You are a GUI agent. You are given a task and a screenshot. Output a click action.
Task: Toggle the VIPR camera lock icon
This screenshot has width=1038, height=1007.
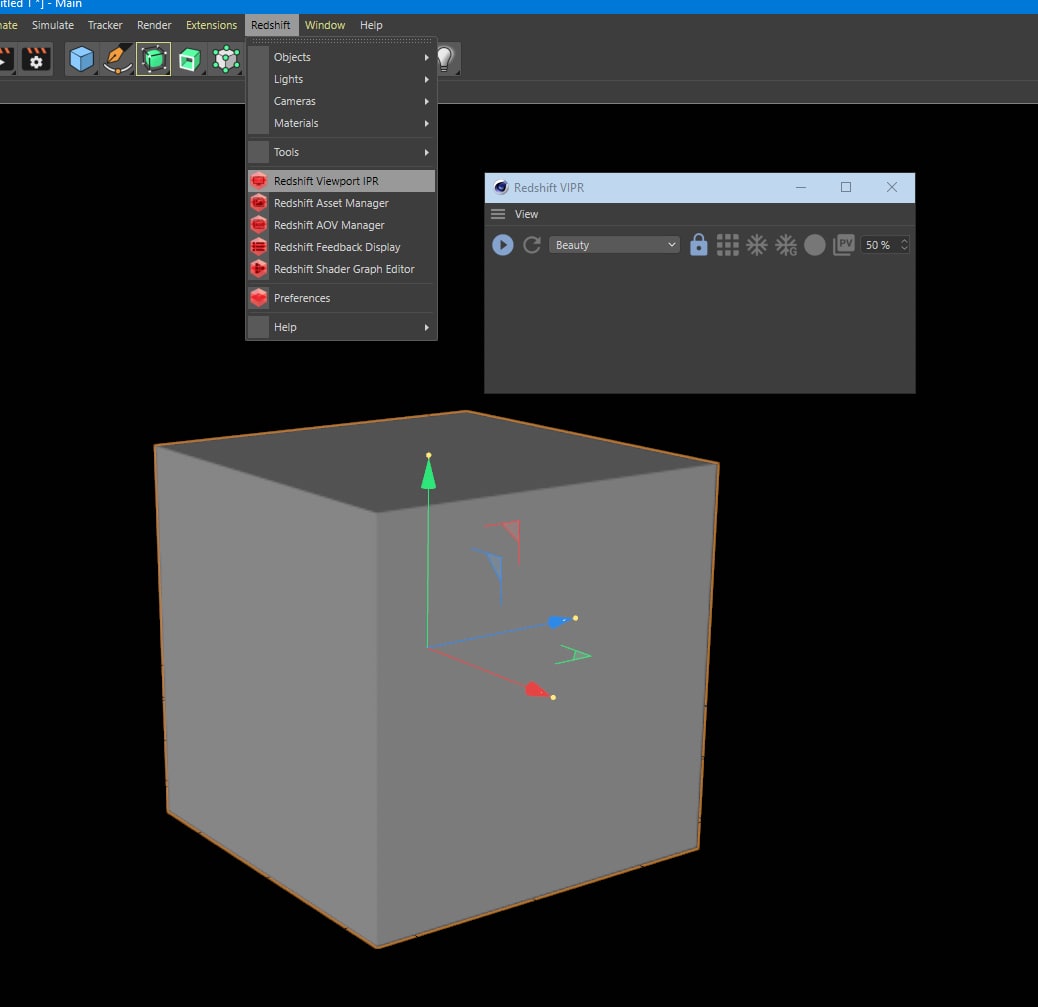click(698, 245)
